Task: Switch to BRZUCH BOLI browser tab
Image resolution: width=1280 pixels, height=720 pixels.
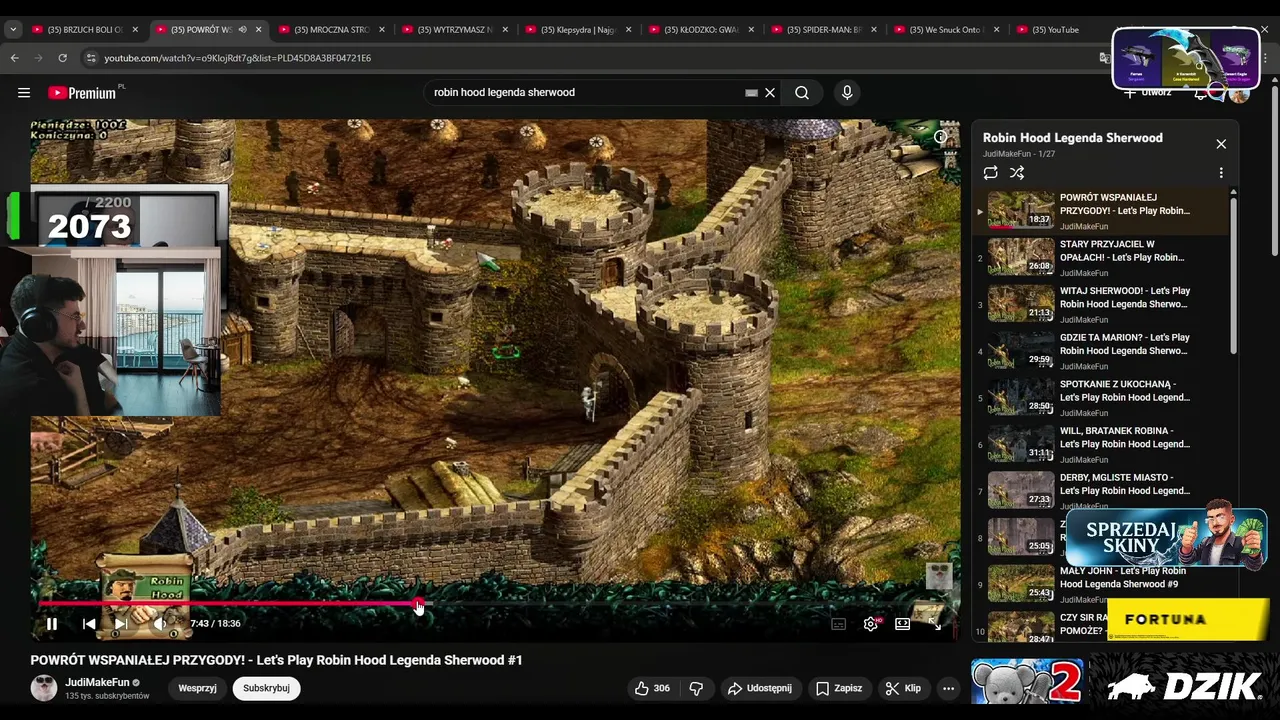Action: 86,30
